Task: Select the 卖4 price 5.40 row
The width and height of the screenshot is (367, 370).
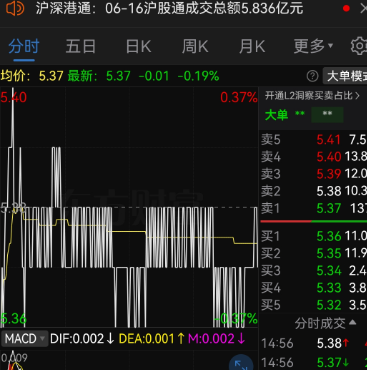Action: (313, 157)
